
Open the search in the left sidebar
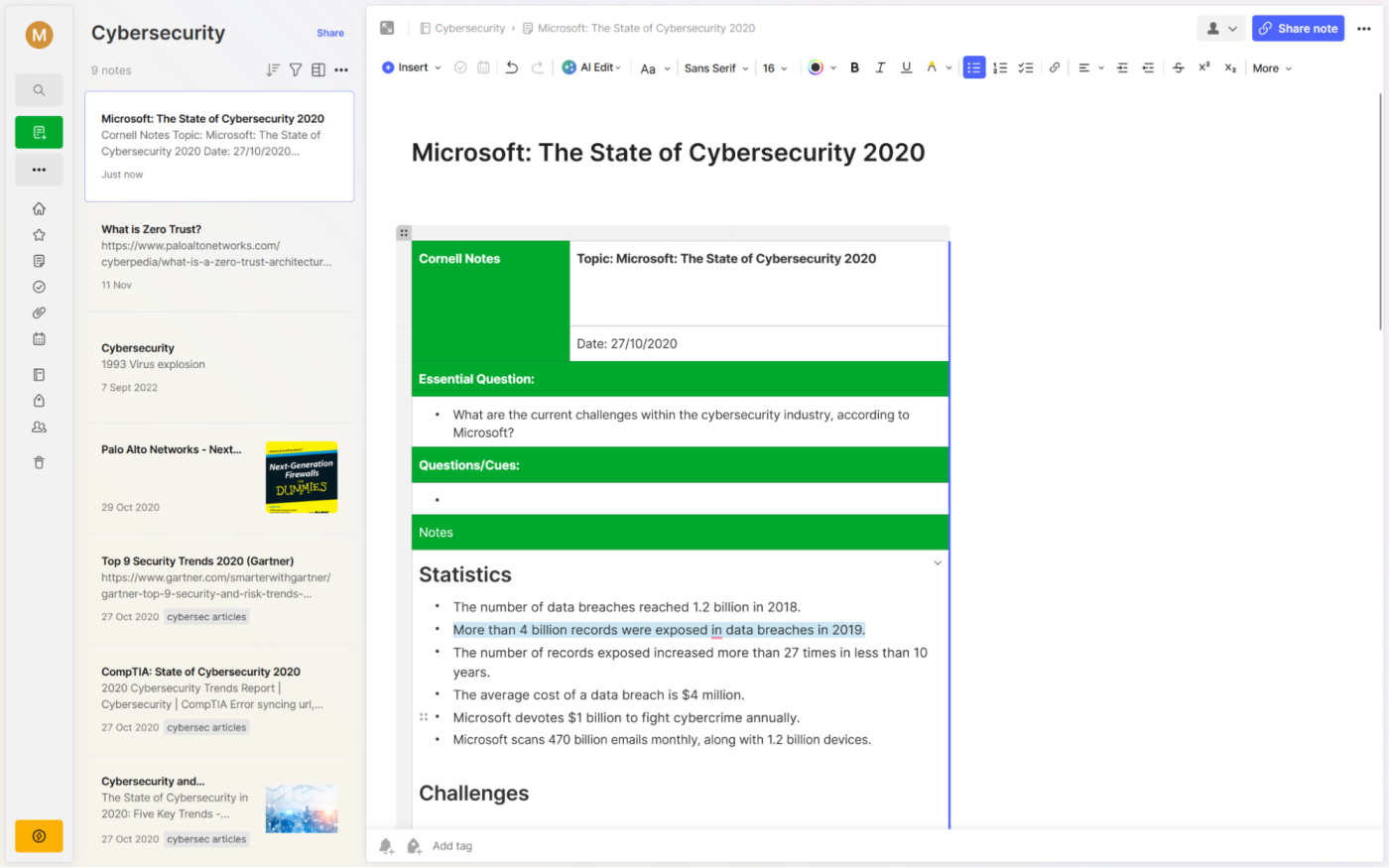(39, 90)
